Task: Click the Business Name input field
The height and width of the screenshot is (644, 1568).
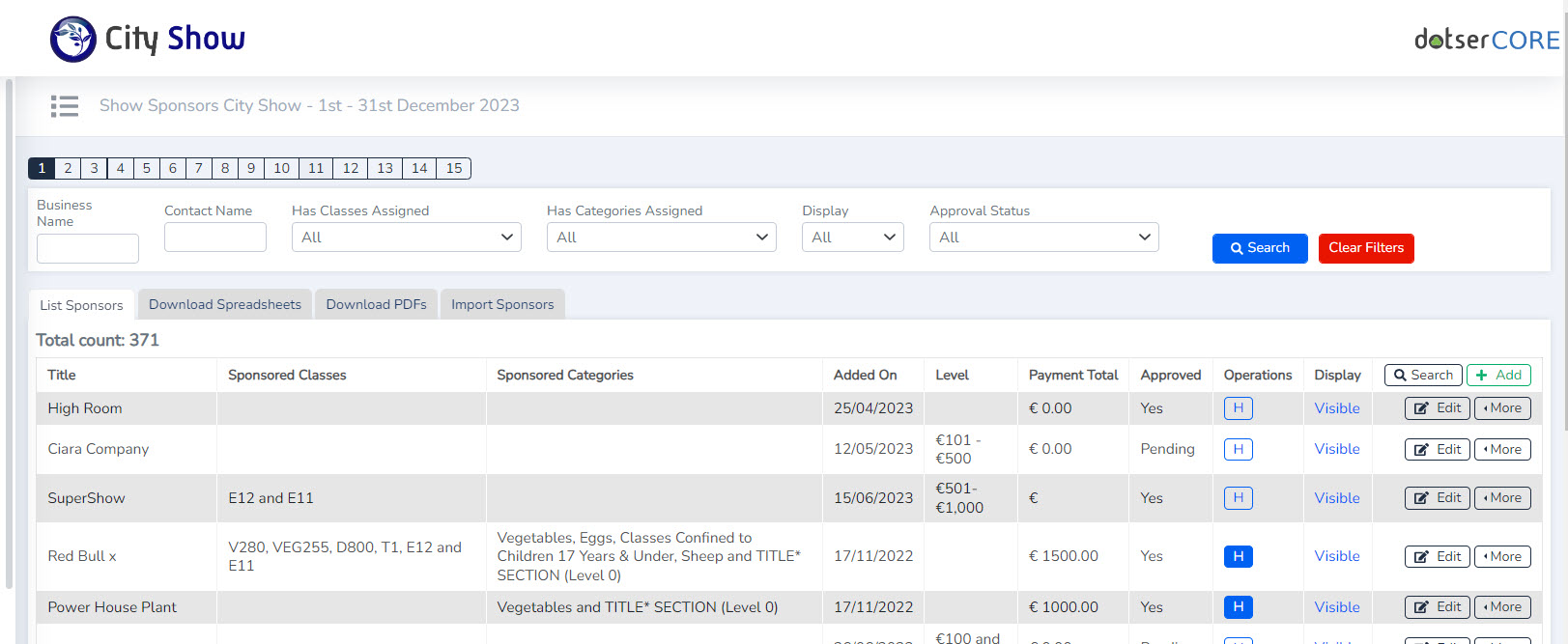Action: (x=88, y=249)
